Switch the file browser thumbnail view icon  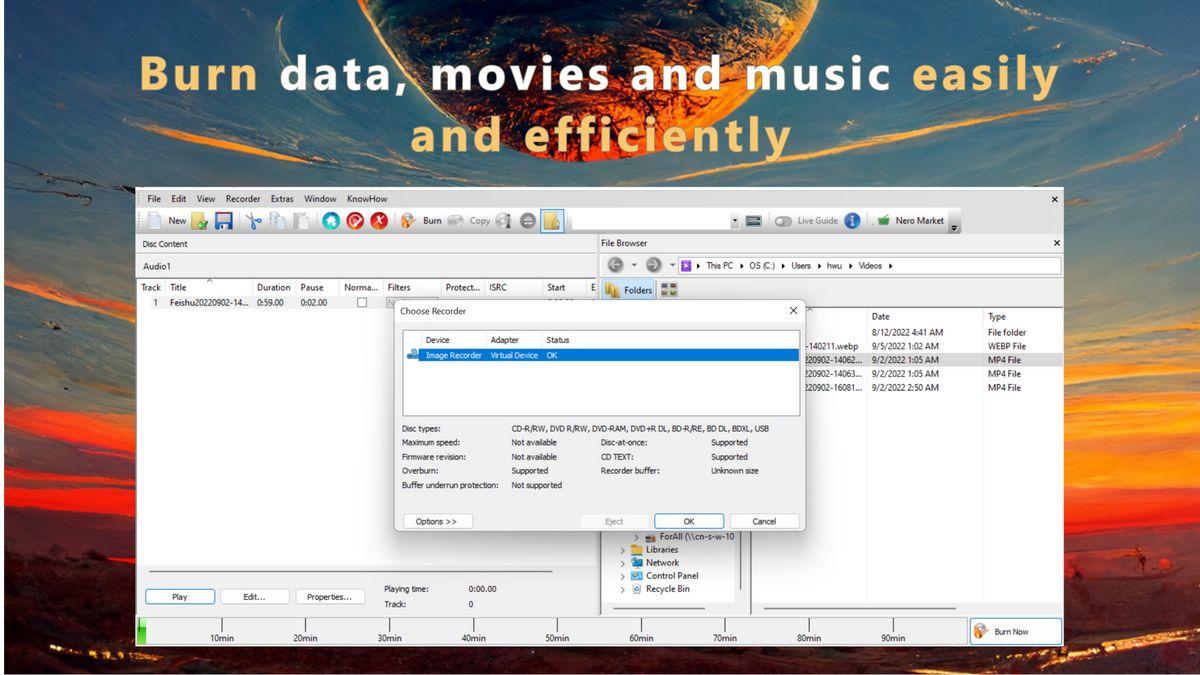click(x=669, y=290)
